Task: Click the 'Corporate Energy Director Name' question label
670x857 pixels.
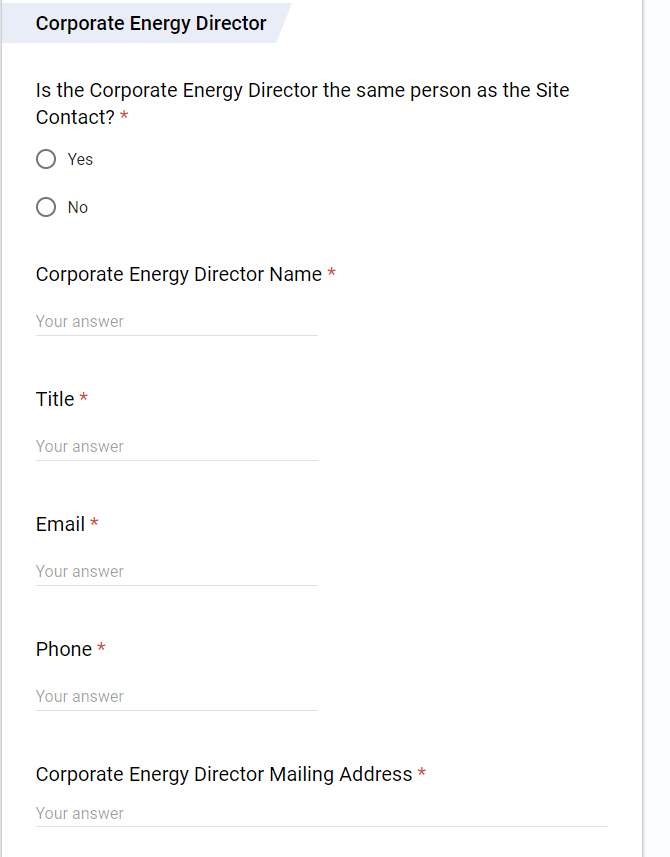Action: (x=179, y=274)
